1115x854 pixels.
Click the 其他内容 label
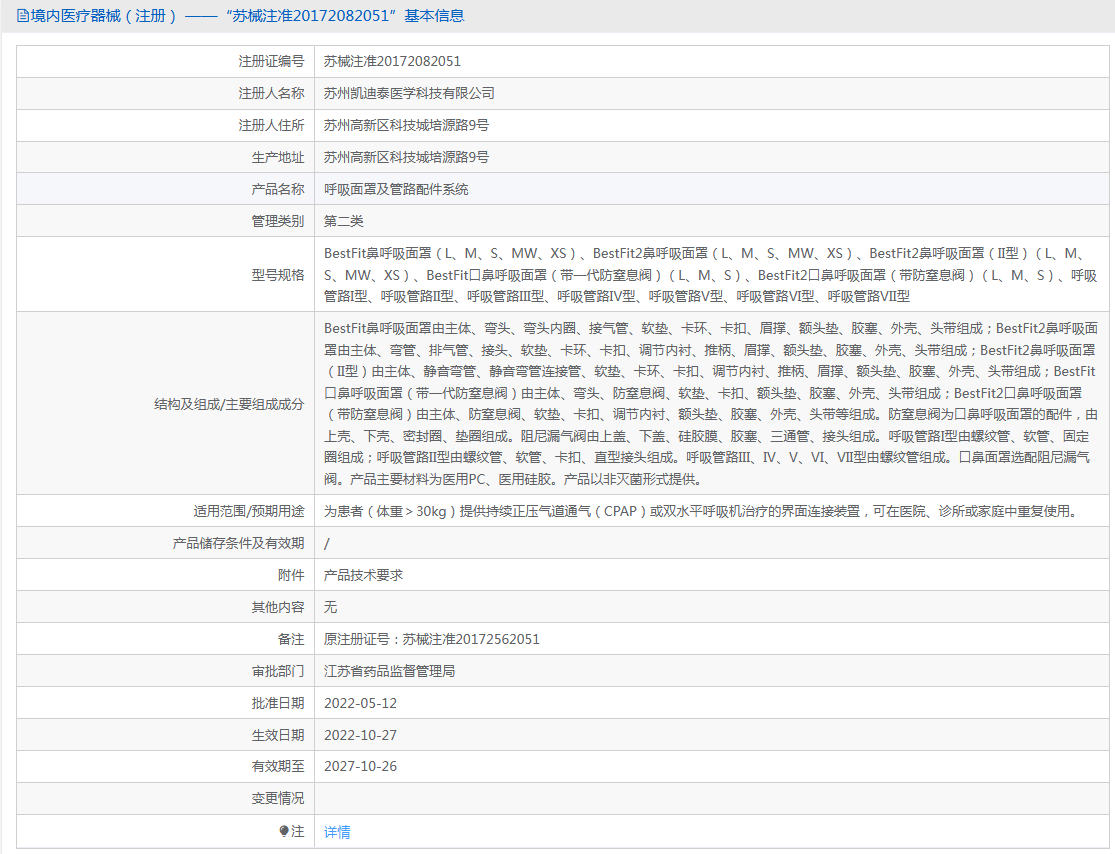point(277,607)
